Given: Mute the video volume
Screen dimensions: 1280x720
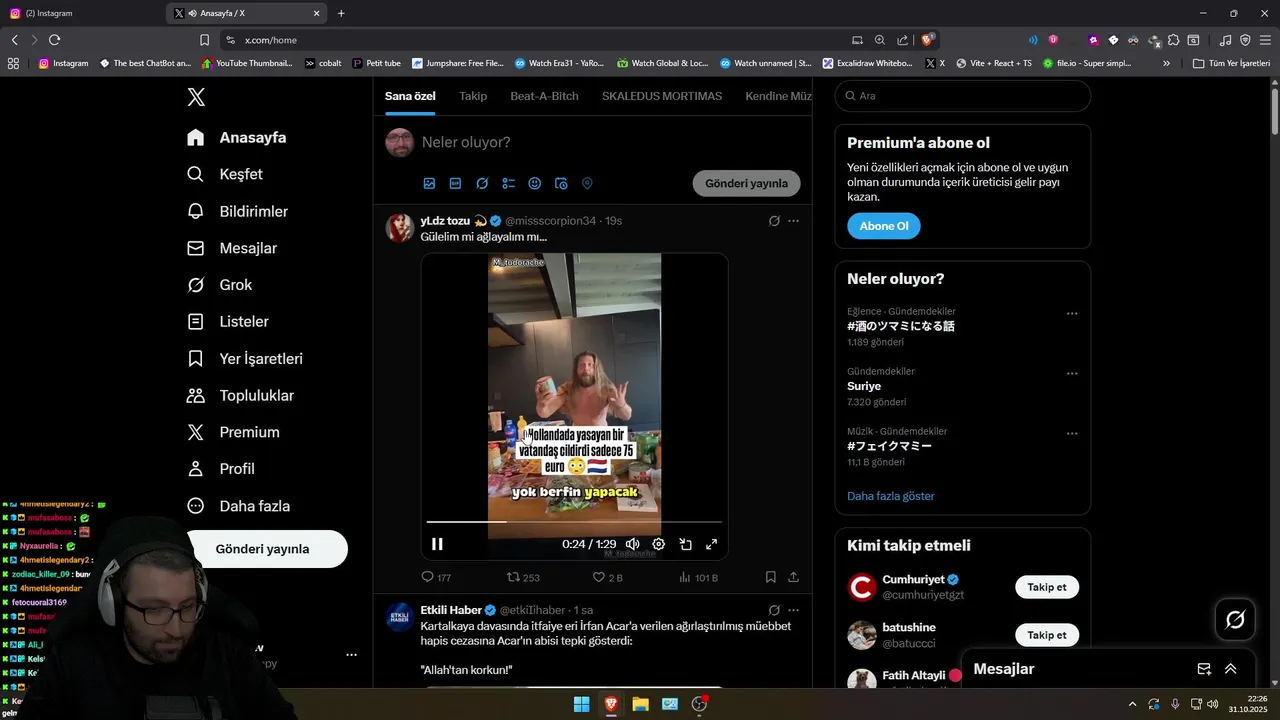Looking at the screenshot, I should [632, 544].
